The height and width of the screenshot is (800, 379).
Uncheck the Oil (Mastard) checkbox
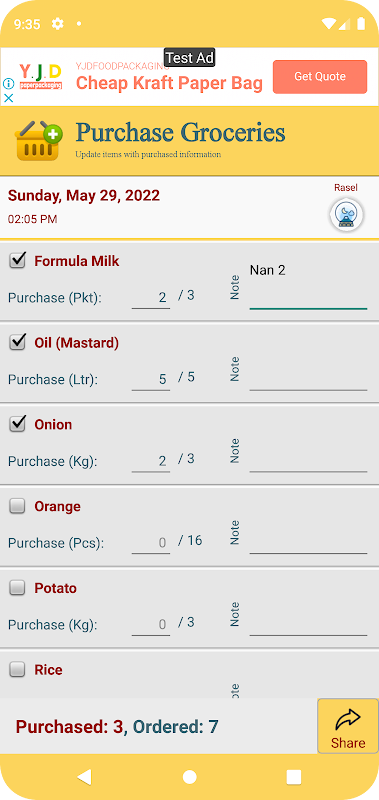coord(17,342)
